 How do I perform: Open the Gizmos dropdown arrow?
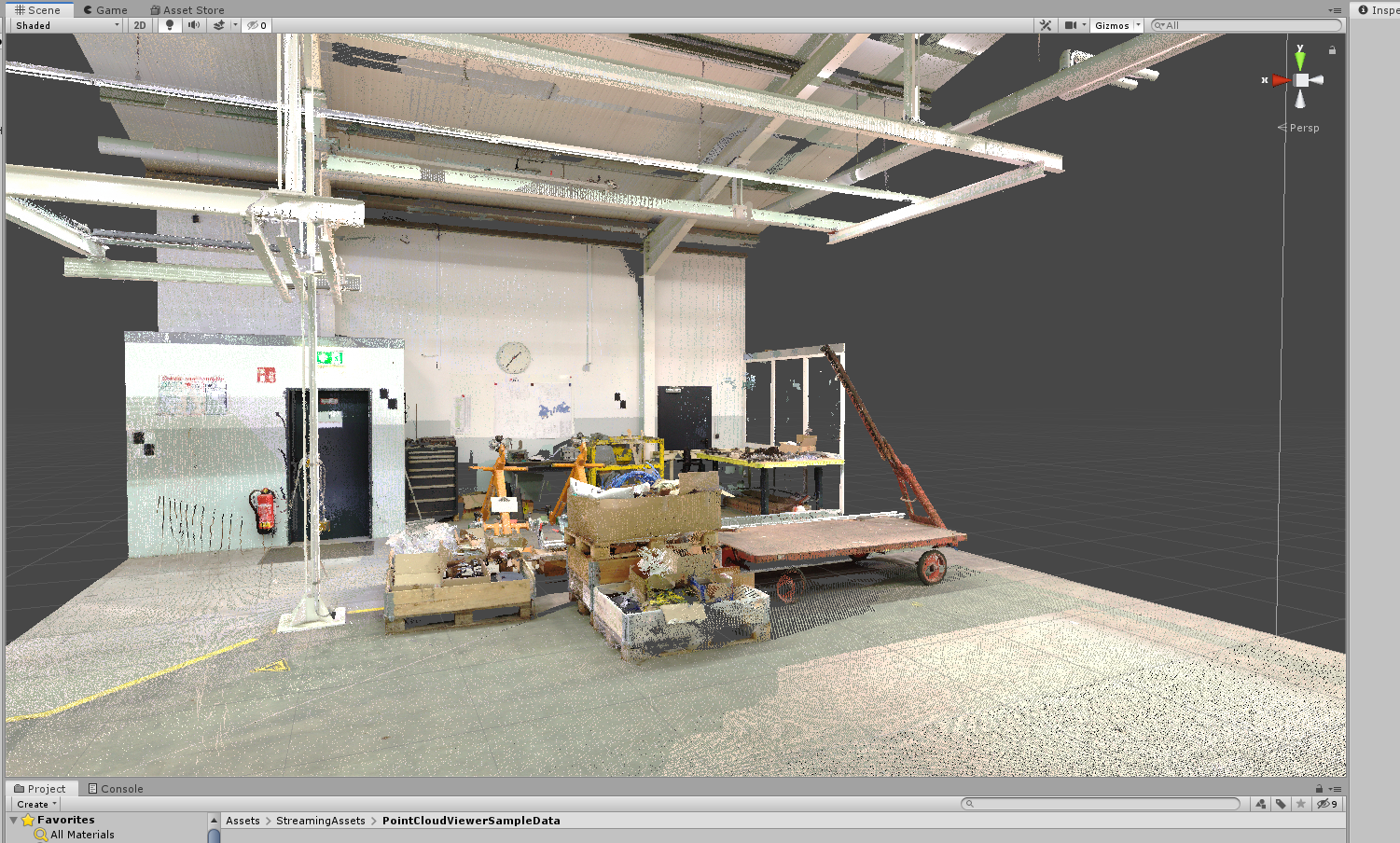pos(1138,25)
